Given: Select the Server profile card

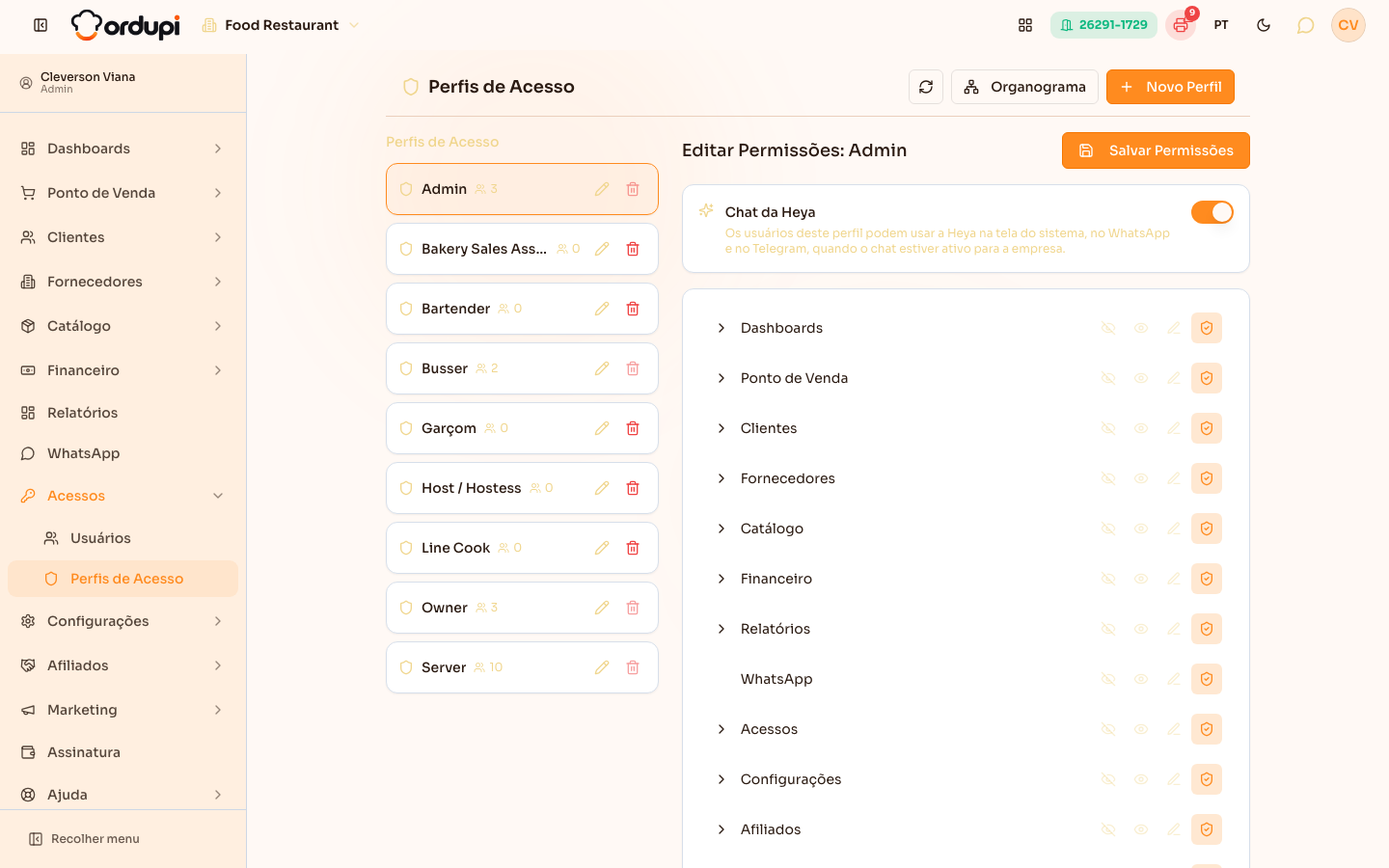Looking at the screenshot, I should tap(522, 667).
